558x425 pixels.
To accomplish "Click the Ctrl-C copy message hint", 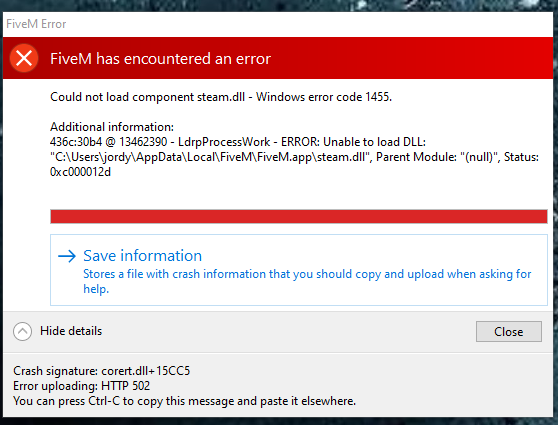I will click(x=184, y=401).
